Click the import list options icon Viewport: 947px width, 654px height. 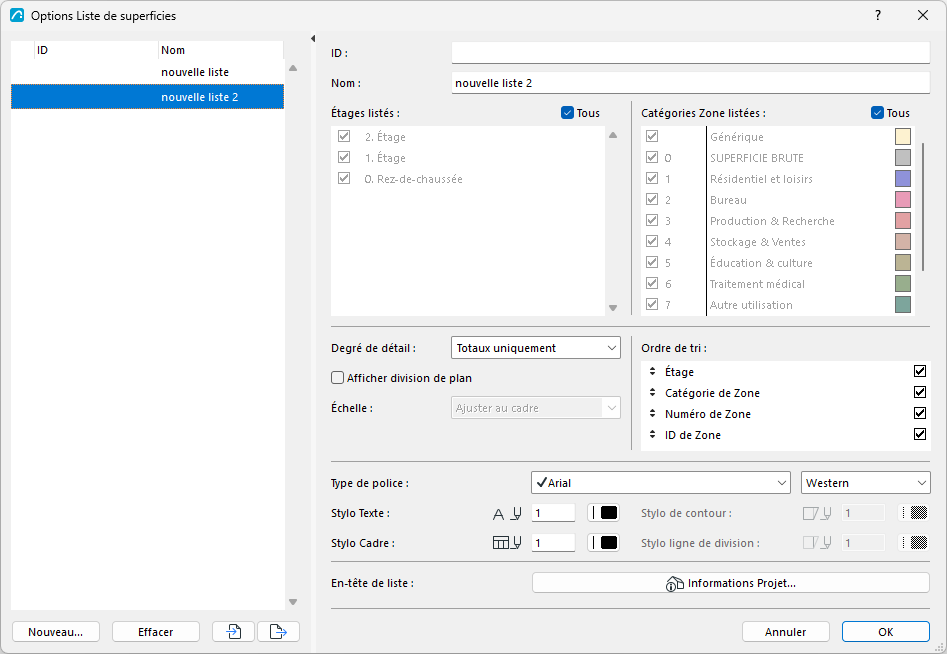tap(233, 632)
